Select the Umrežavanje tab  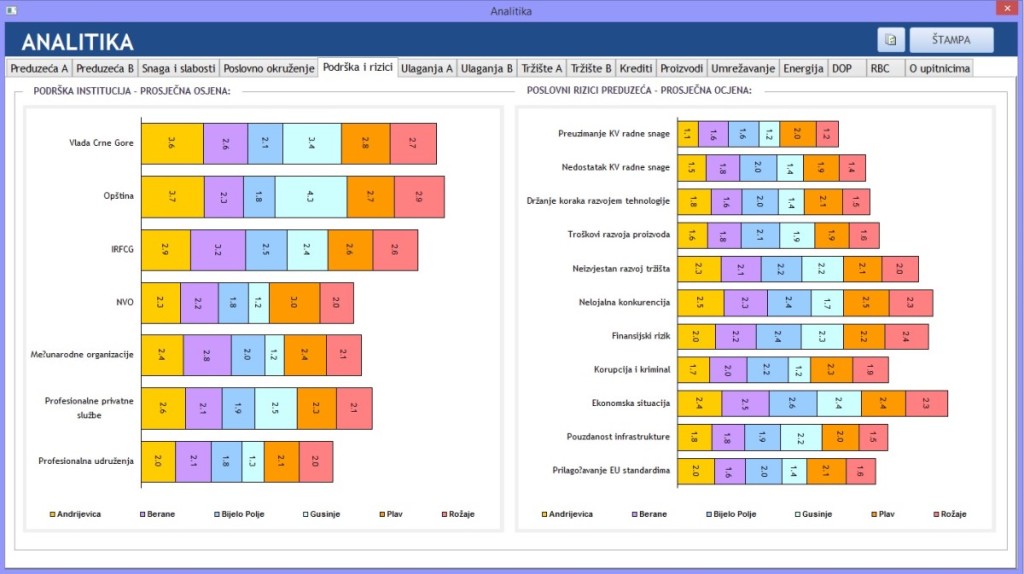pyautogui.click(x=742, y=69)
